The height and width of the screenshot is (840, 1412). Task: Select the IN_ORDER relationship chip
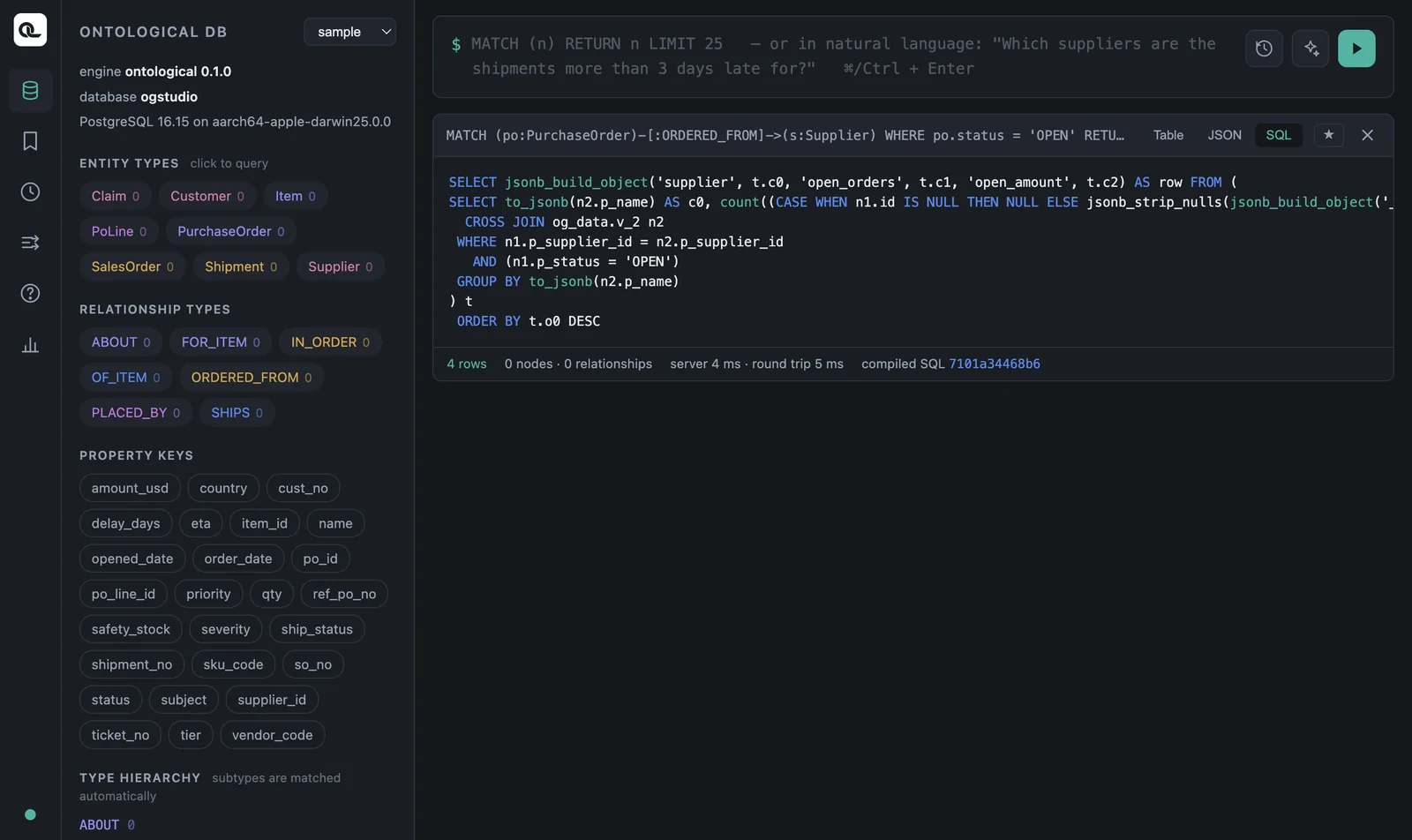point(330,342)
